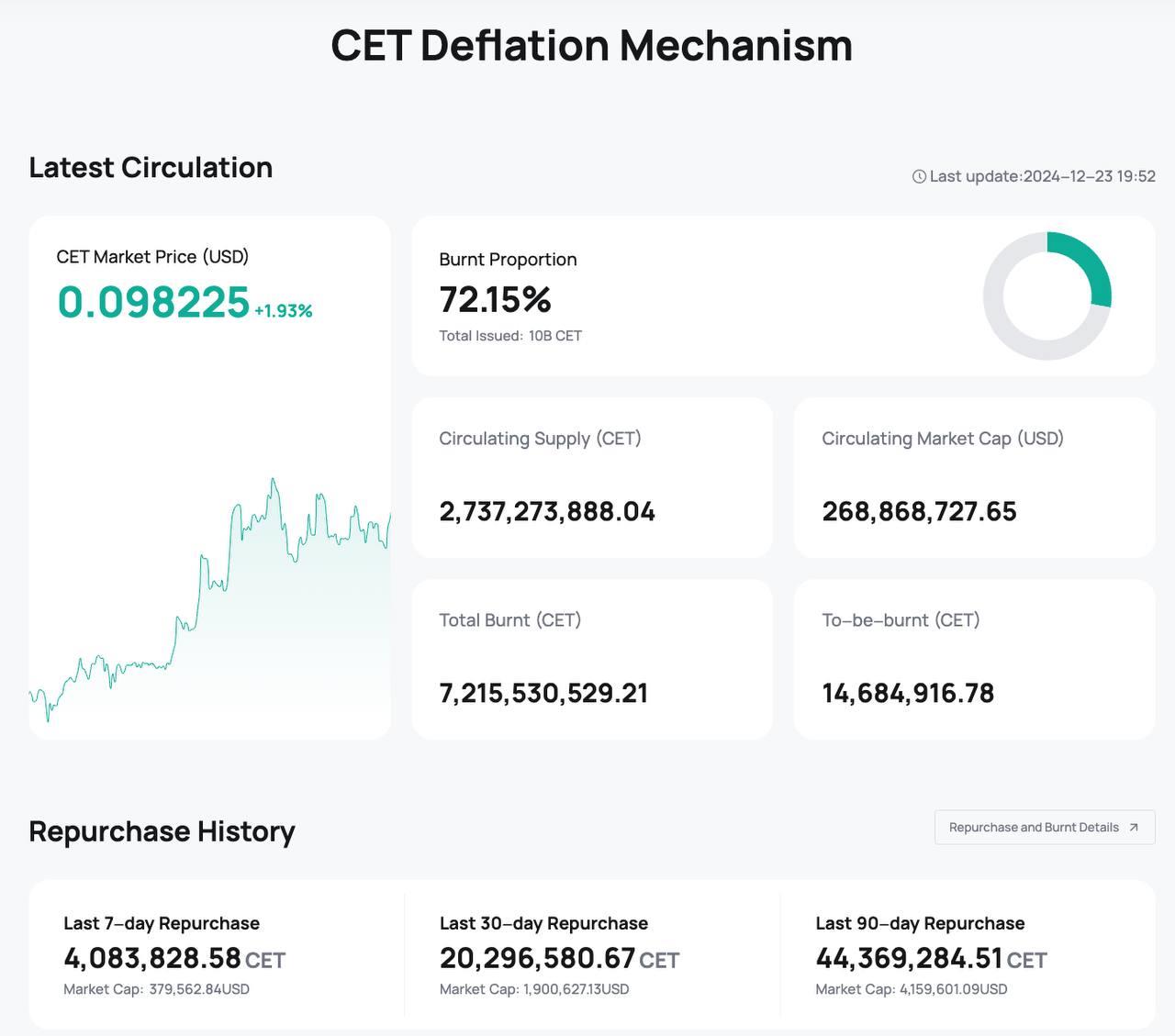
Task: Click the green segment of the donut chart
Action: (x=1090, y=264)
